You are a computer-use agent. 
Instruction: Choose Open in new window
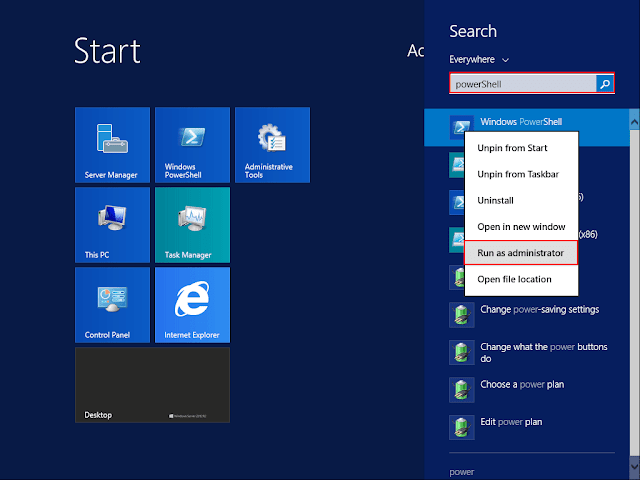521,227
